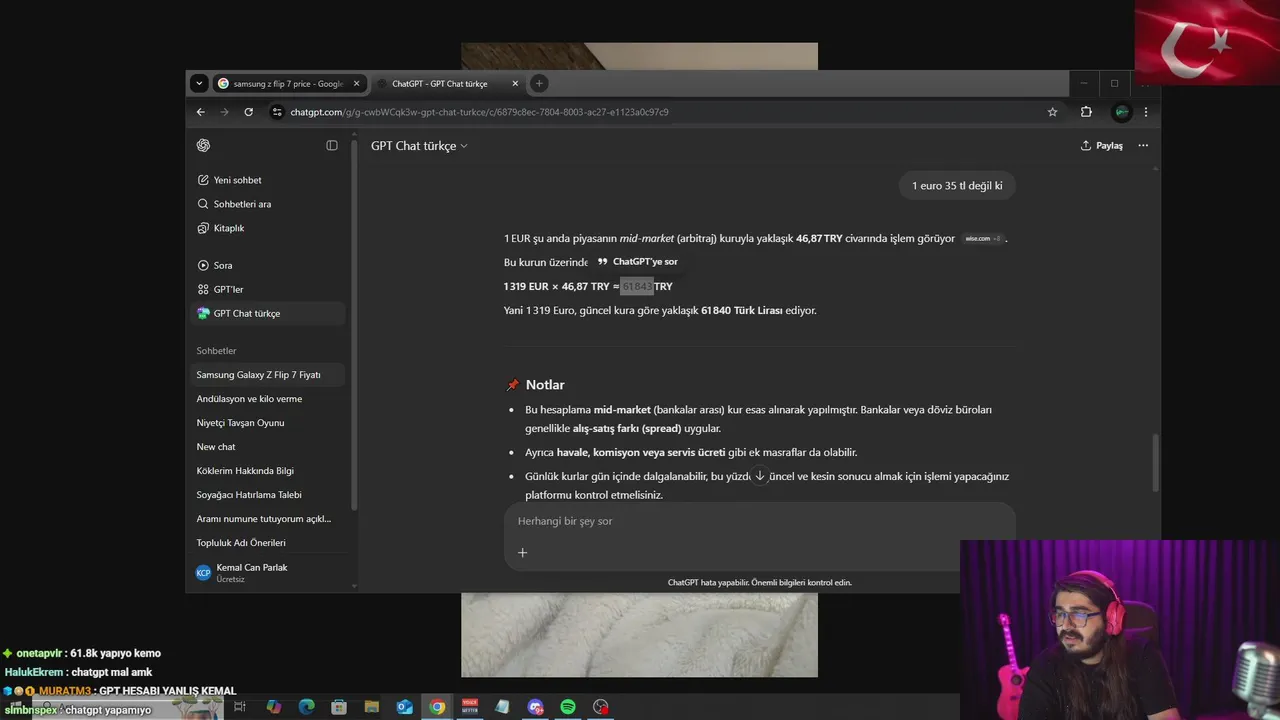The width and height of the screenshot is (1280, 720).
Task: Open the Köklerim Hakkında Bilgi chat
Action: tap(268, 471)
